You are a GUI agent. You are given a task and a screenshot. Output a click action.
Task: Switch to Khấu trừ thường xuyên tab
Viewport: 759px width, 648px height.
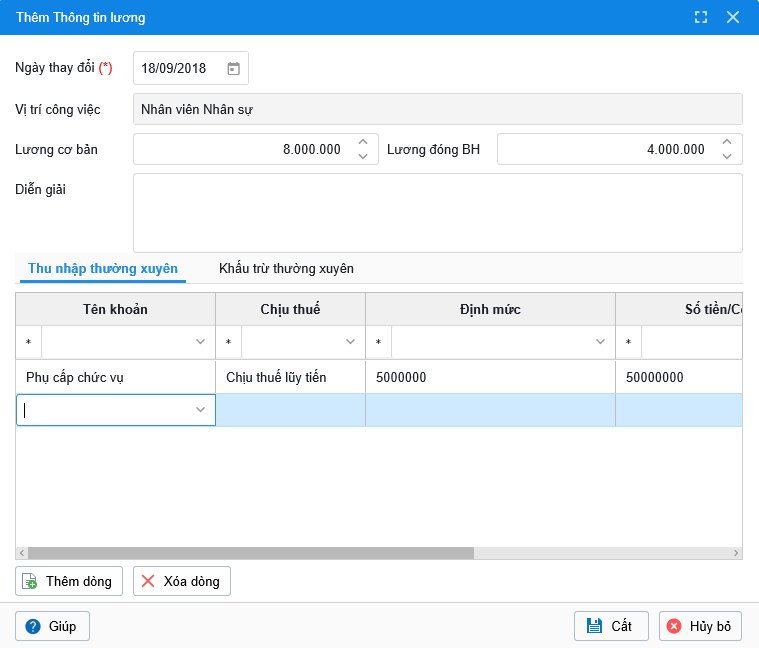(286, 269)
